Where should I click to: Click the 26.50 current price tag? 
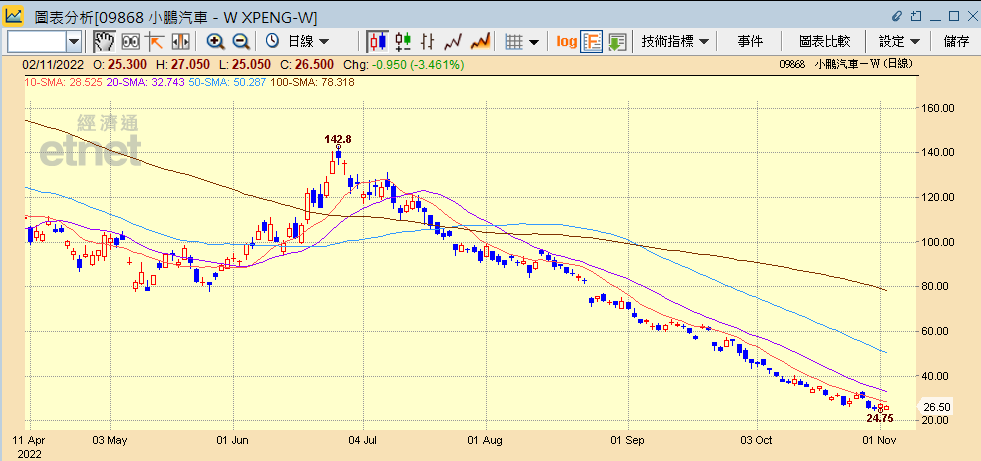[935, 407]
